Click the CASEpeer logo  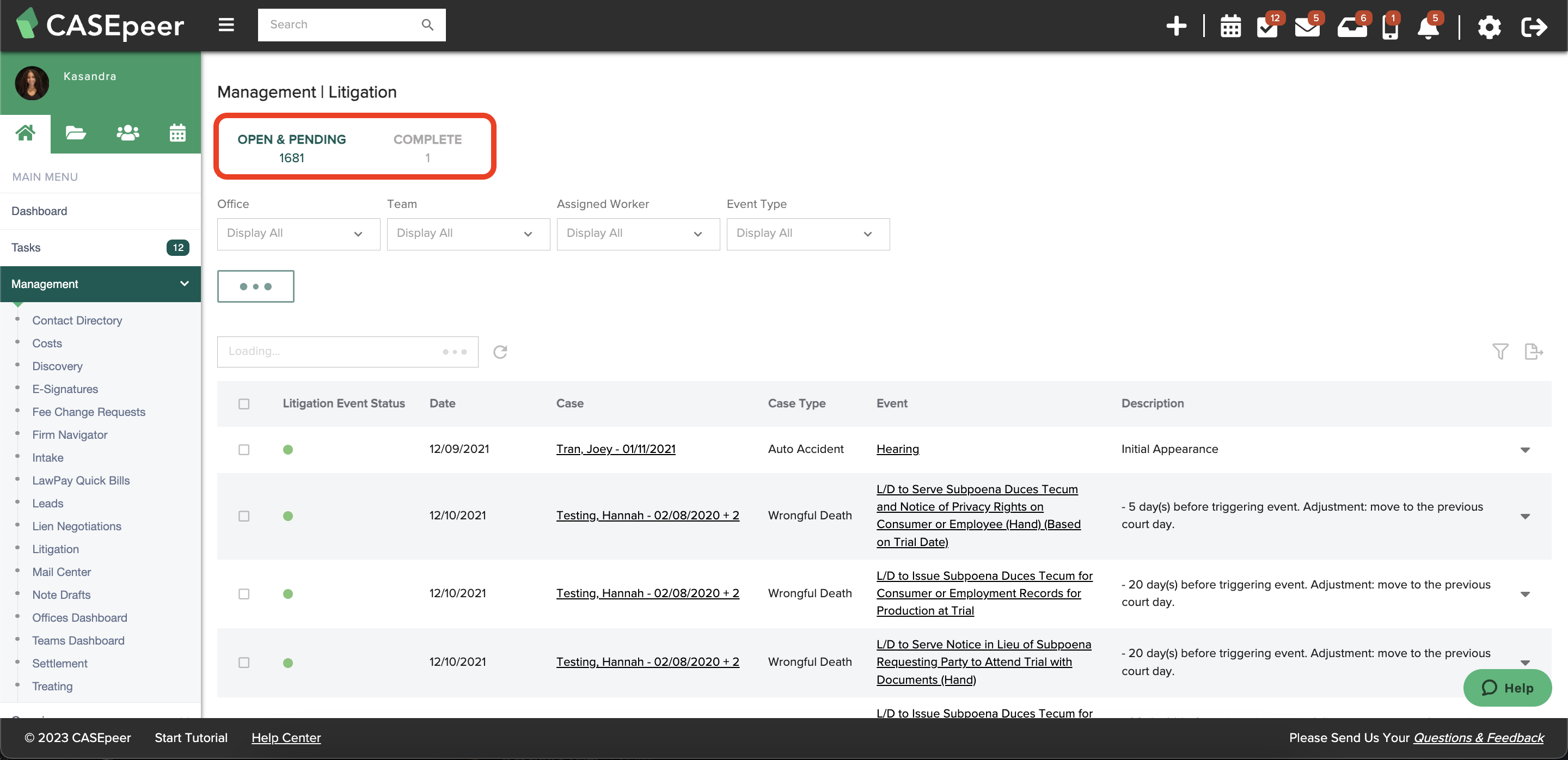click(100, 25)
